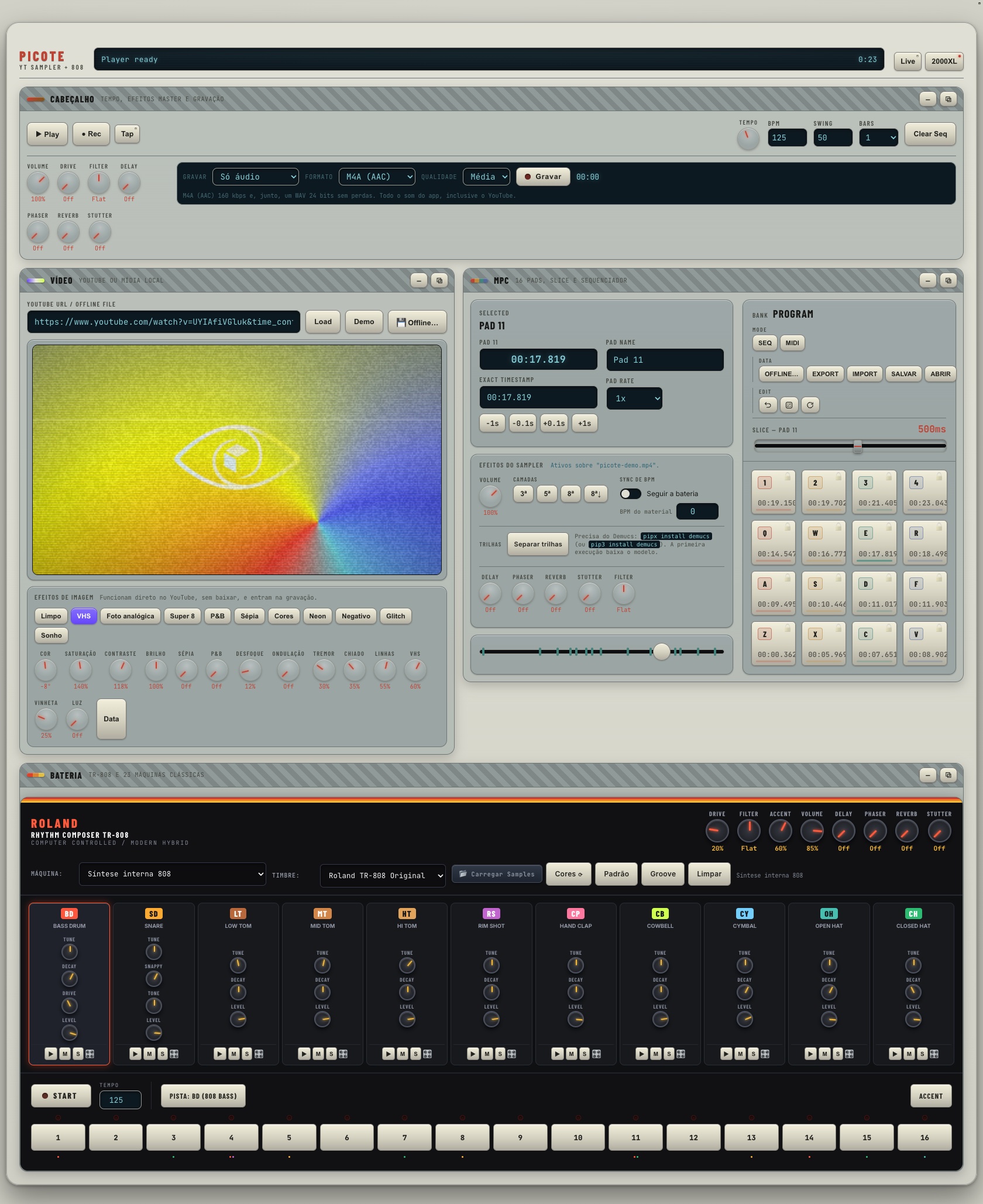The height and width of the screenshot is (1204, 983).
Task: Open the Máquina dropdown Síntese interna 808
Action: coord(172,874)
